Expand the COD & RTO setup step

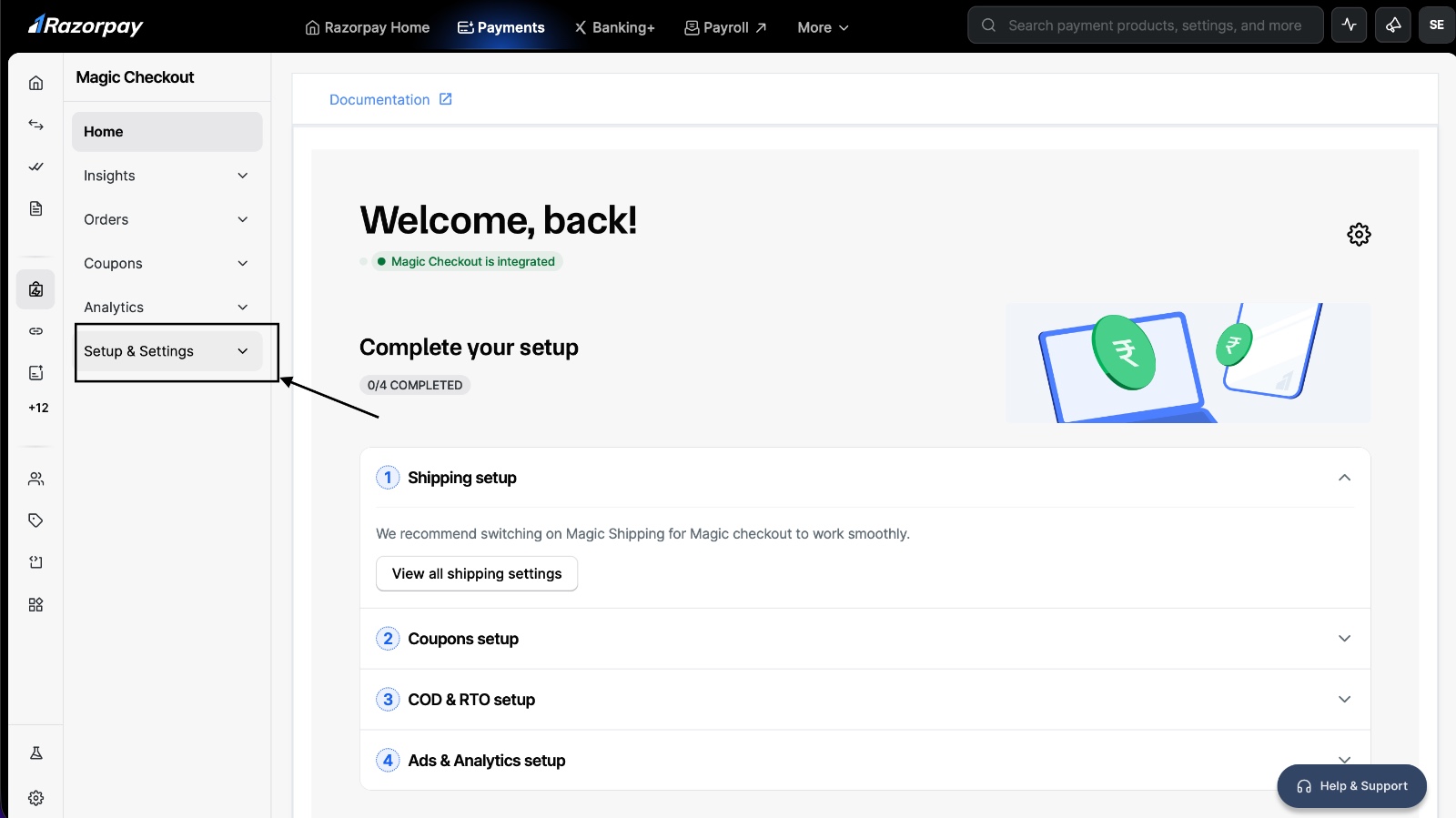click(864, 700)
